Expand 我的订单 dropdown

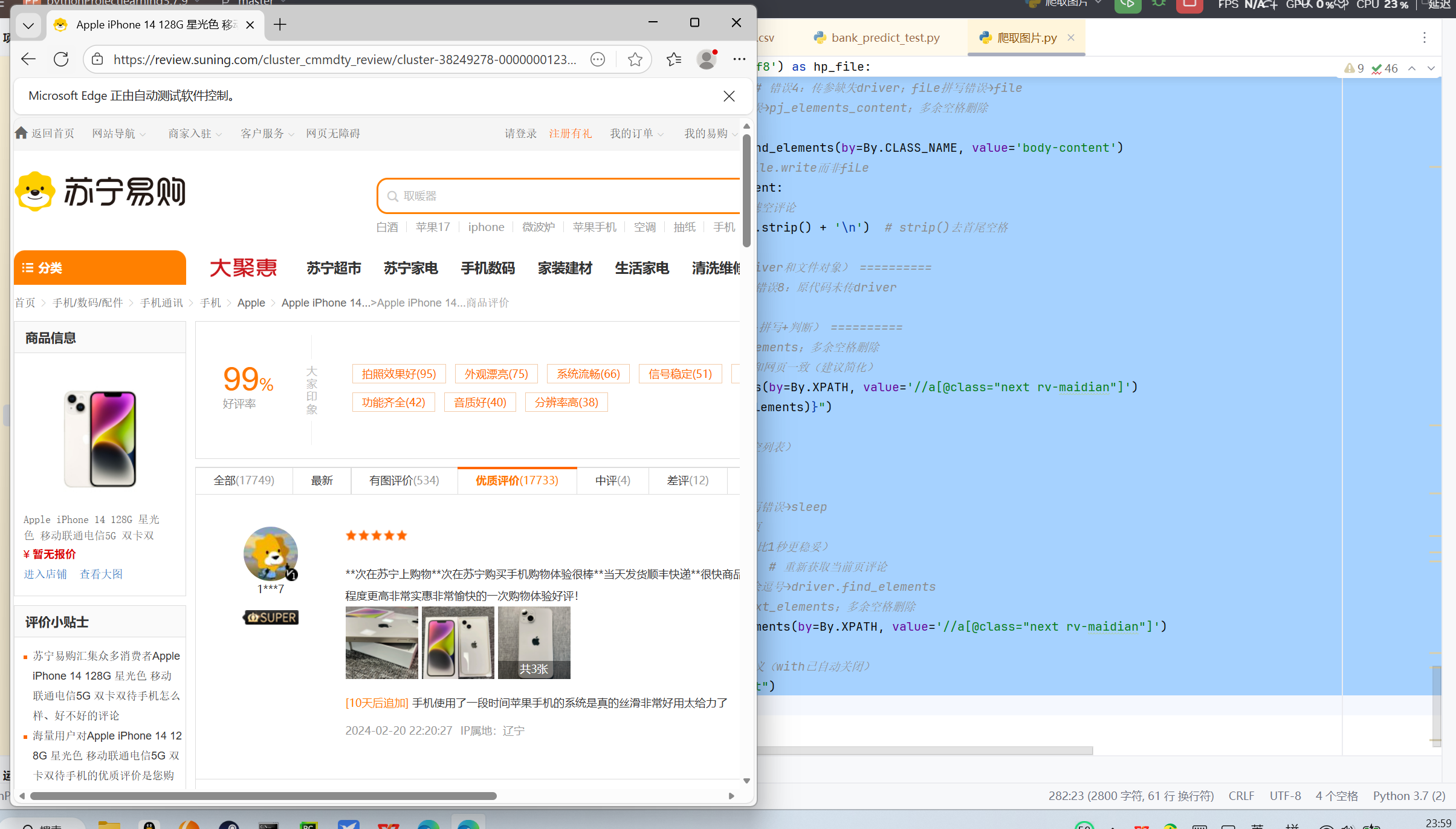point(636,134)
